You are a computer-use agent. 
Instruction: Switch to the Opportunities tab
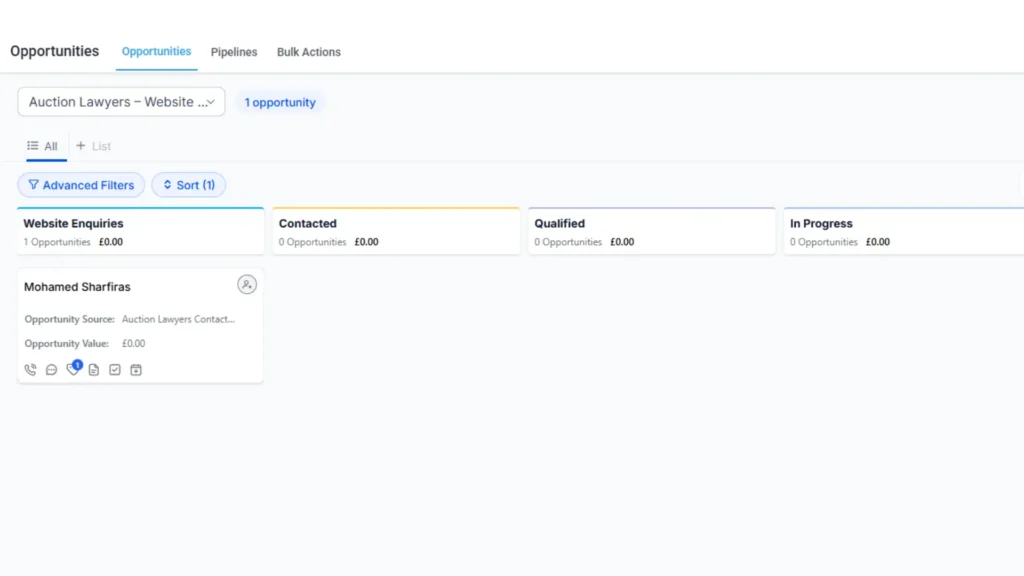(x=156, y=51)
